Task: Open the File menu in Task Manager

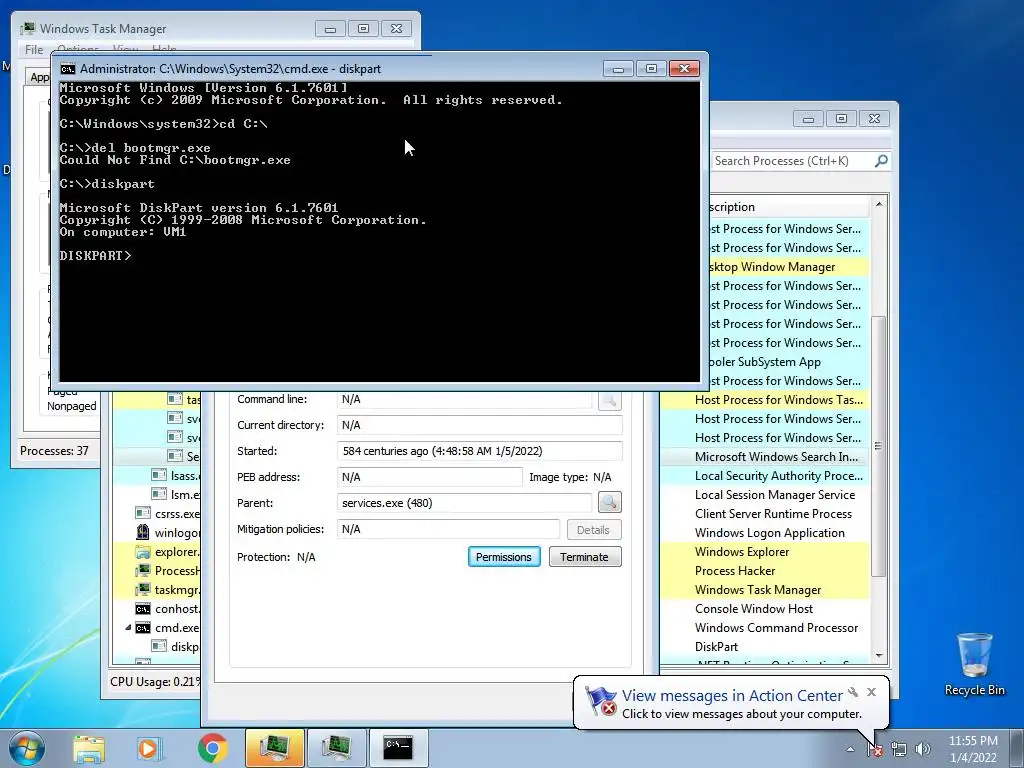Action: [x=34, y=50]
